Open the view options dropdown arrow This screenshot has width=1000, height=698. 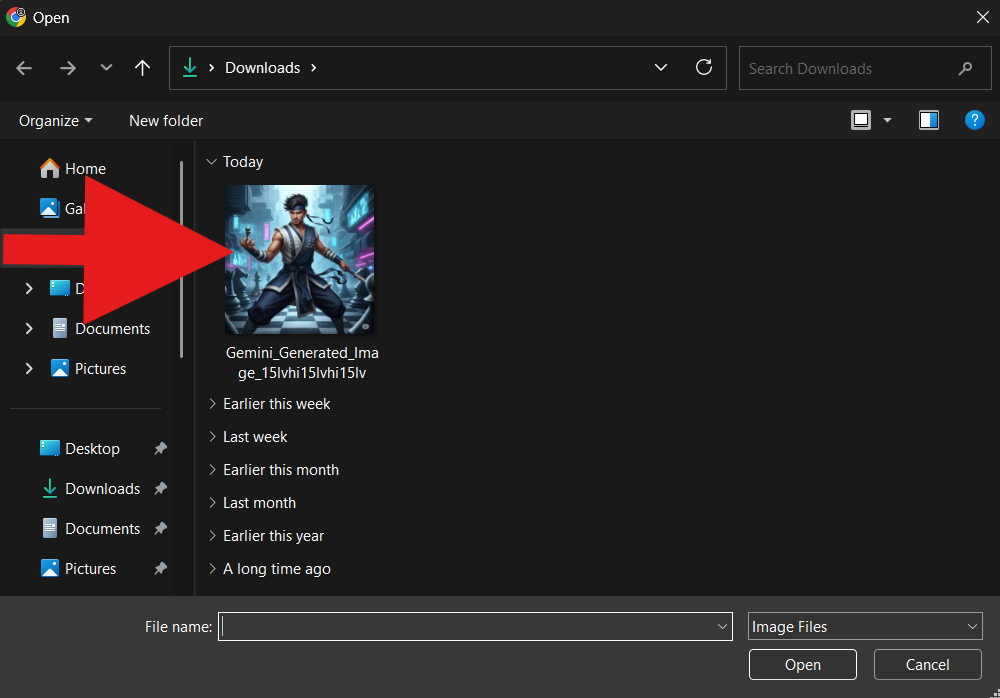(x=887, y=120)
